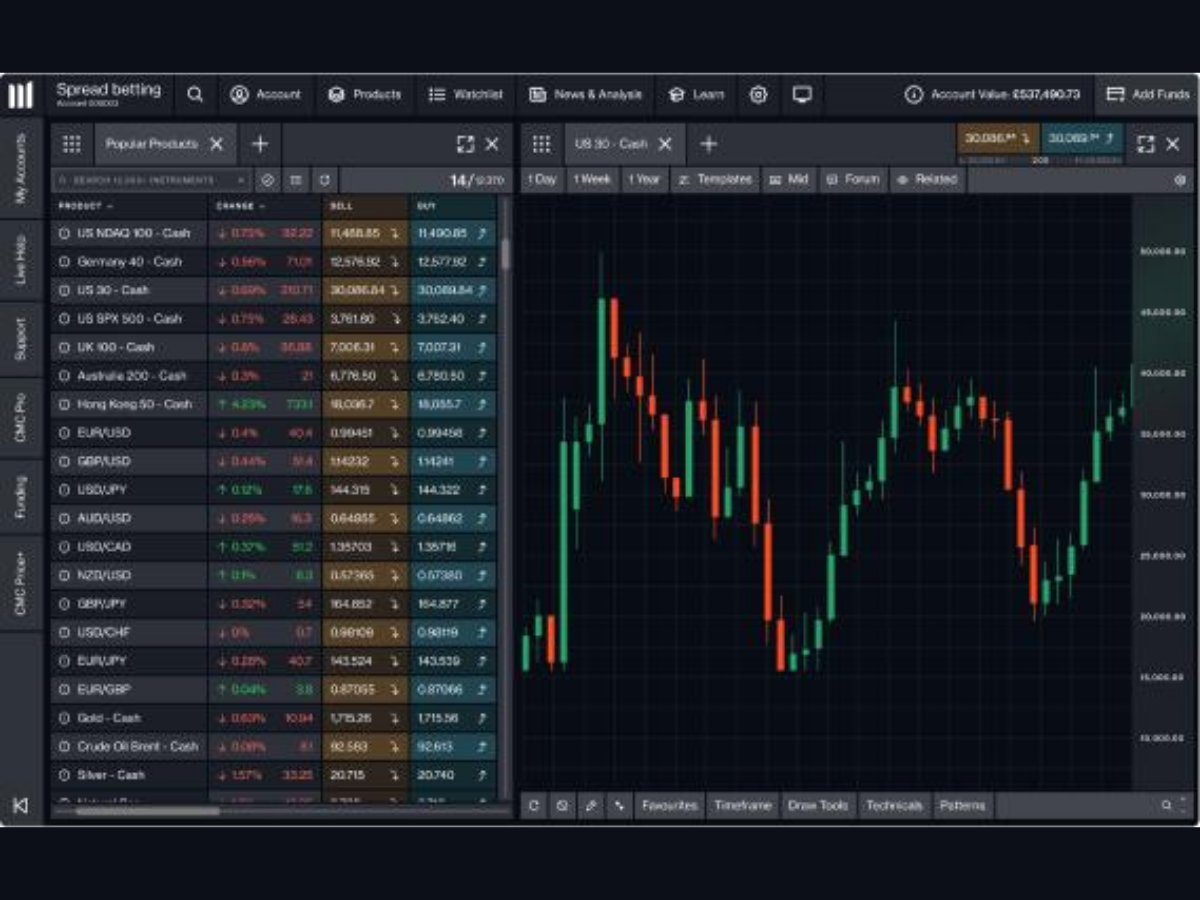Select the USD/JPY product row

coord(273,490)
